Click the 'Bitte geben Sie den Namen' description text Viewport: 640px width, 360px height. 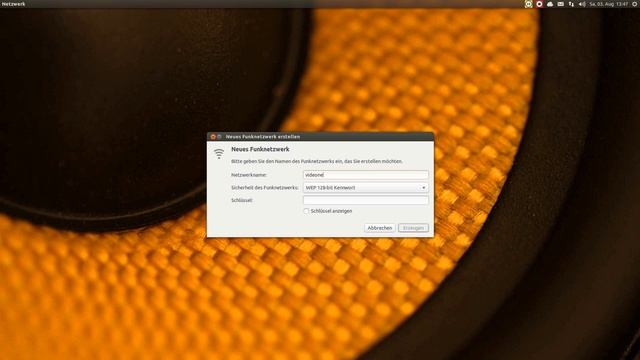tap(317, 162)
